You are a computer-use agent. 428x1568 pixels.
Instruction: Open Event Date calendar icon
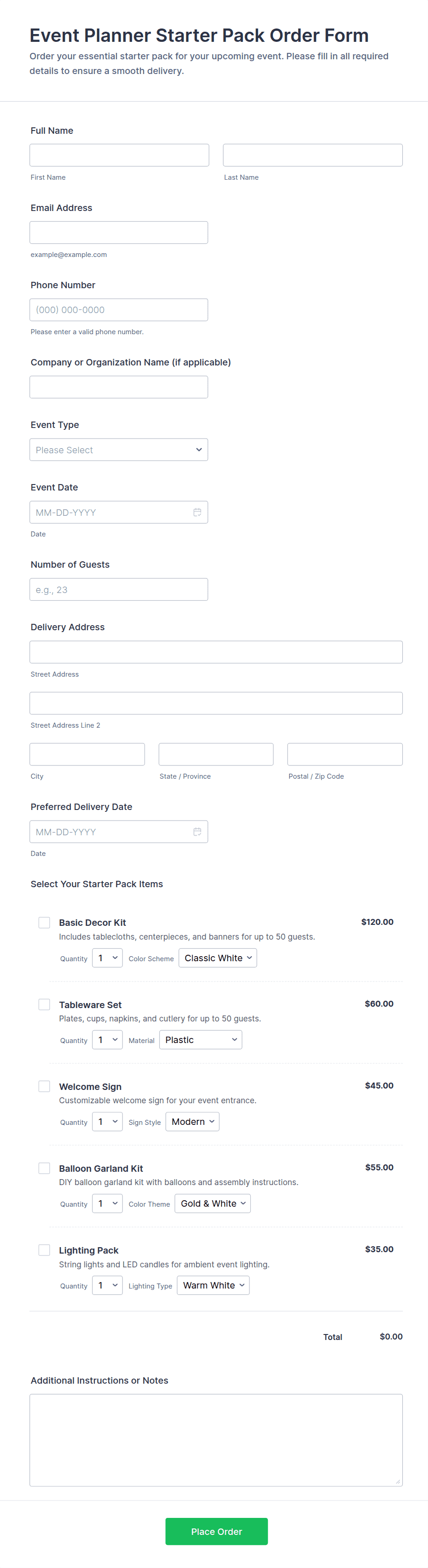pyautogui.click(x=197, y=512)
